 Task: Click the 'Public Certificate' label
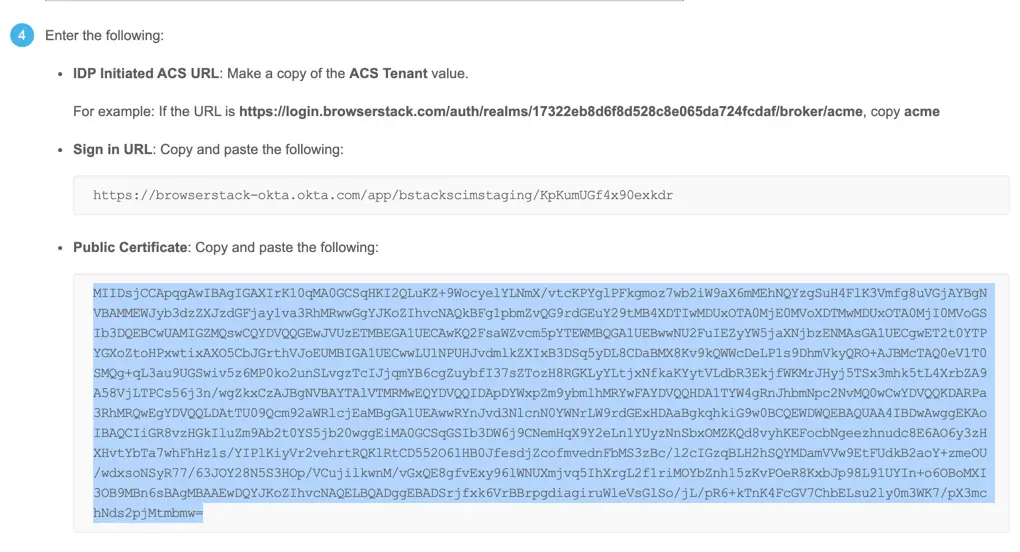pos(130,247)
